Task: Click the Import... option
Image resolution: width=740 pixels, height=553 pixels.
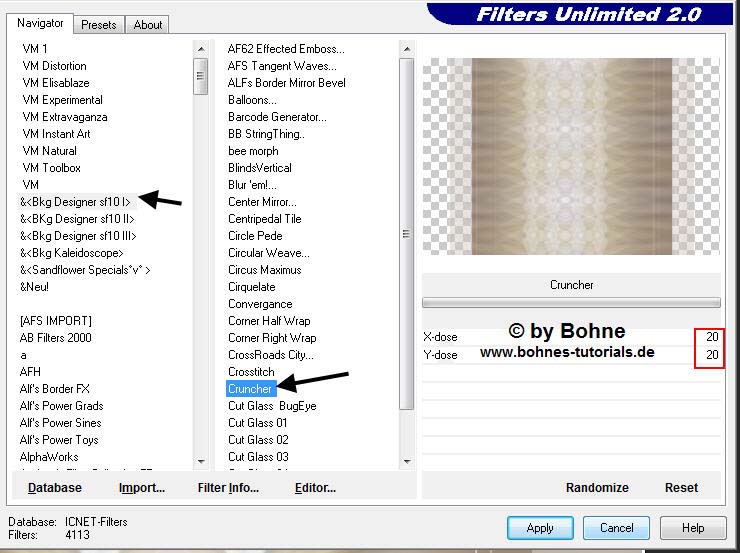Action: [x=141, y=488]
